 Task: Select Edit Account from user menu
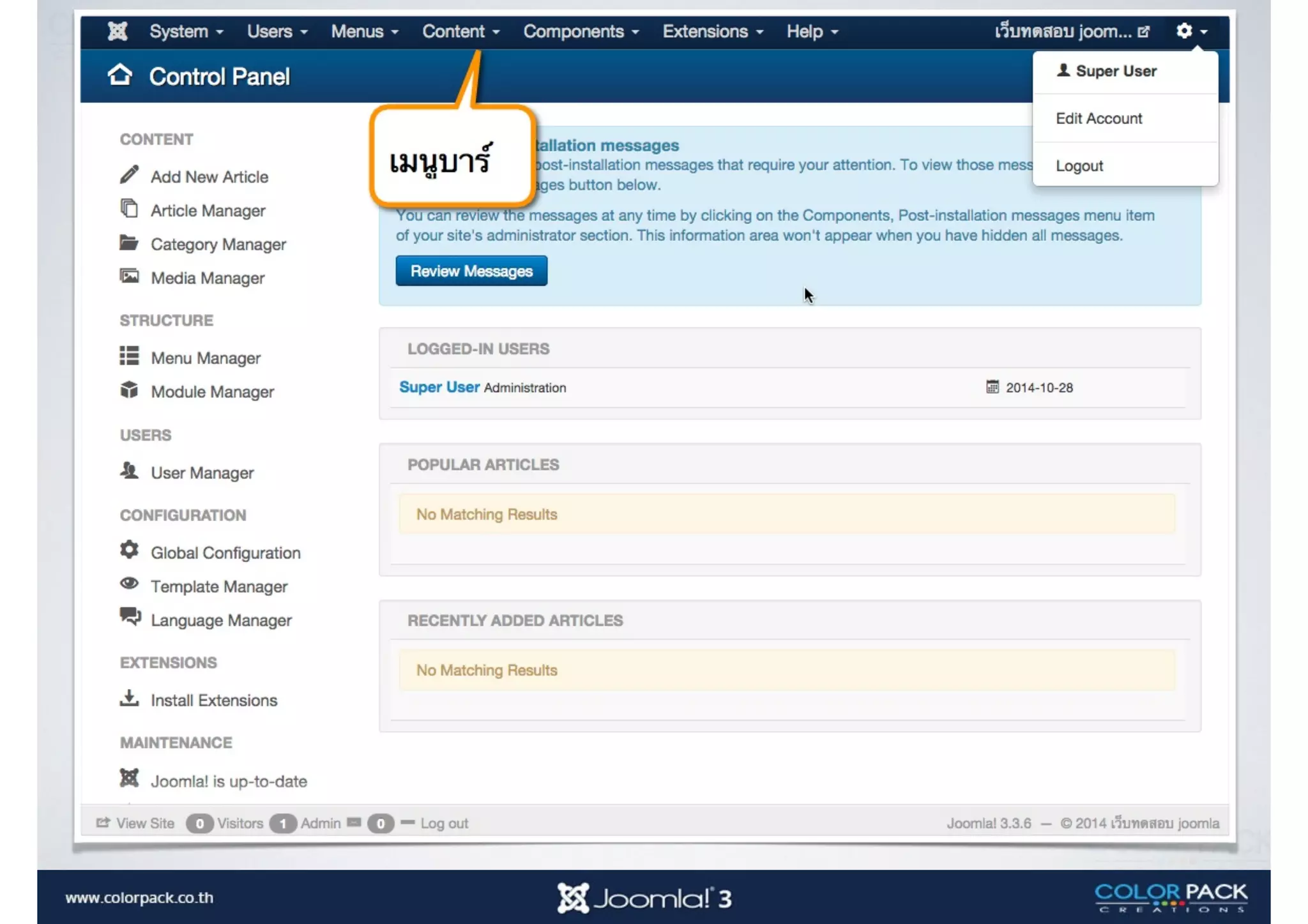coord(1099,118)
